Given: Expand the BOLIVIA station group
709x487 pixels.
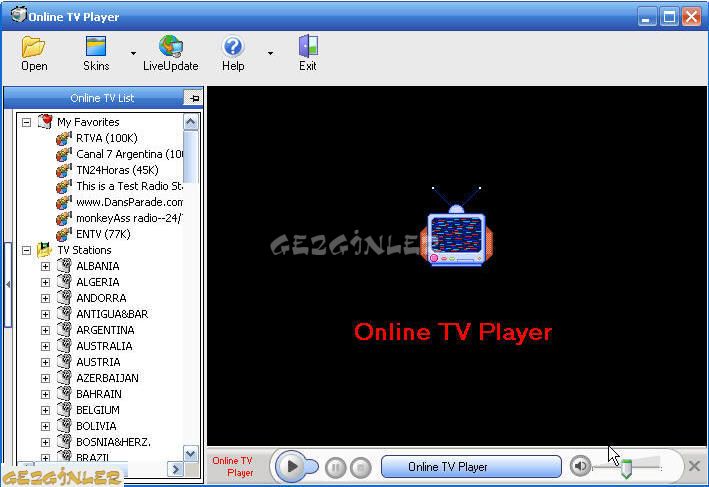Looking at the screenshot, I should (45, 426).
